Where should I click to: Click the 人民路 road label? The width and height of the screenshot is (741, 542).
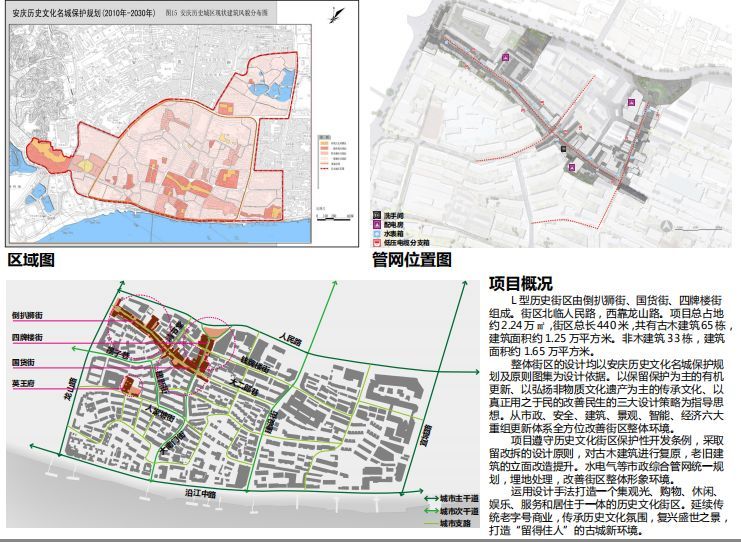click(290, 338)
